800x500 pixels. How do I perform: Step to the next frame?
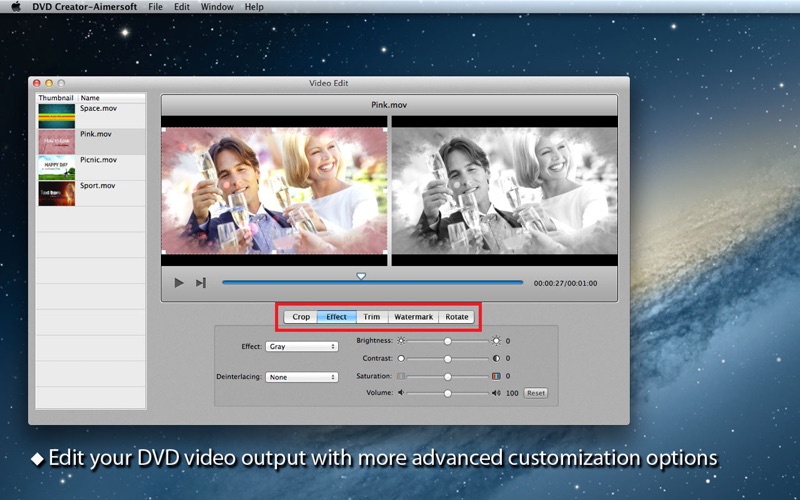click(201, 283)
